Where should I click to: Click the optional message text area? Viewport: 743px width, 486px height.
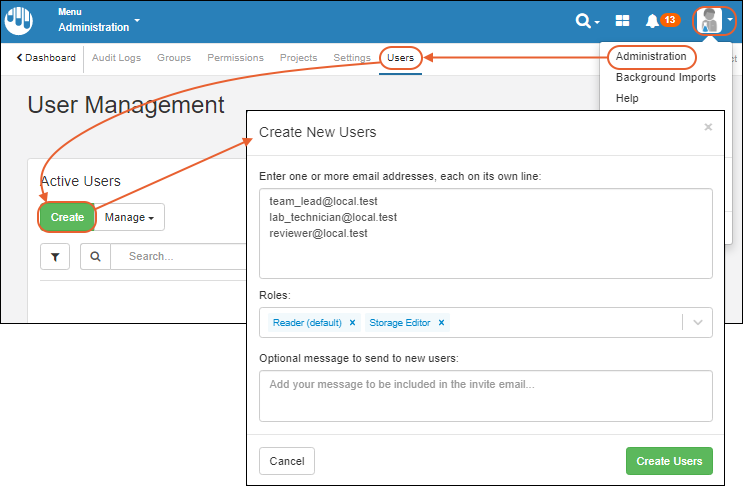[485, 395]
